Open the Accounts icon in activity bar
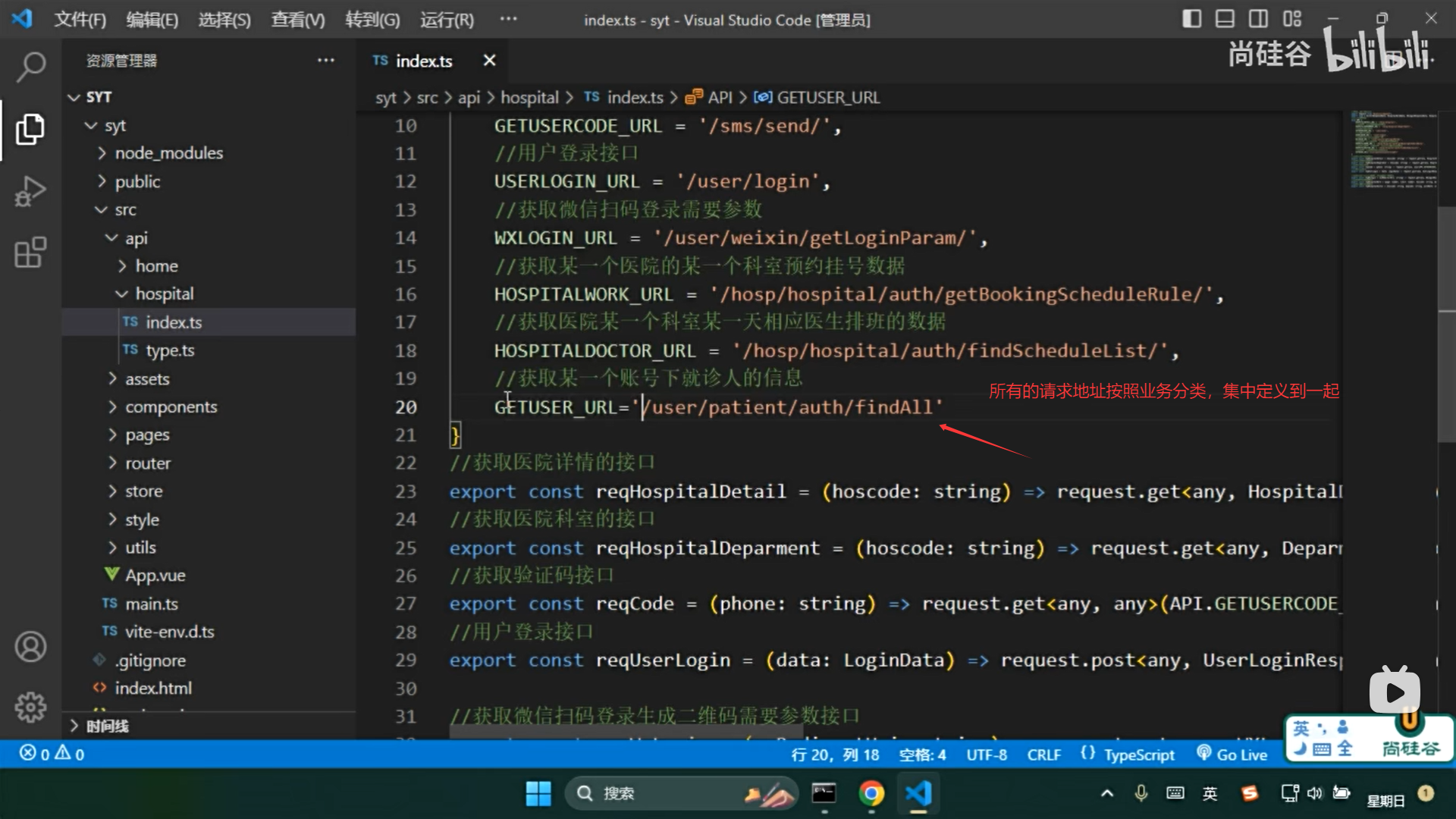This screenshot has width=1456, height=819. click(30, 647)
